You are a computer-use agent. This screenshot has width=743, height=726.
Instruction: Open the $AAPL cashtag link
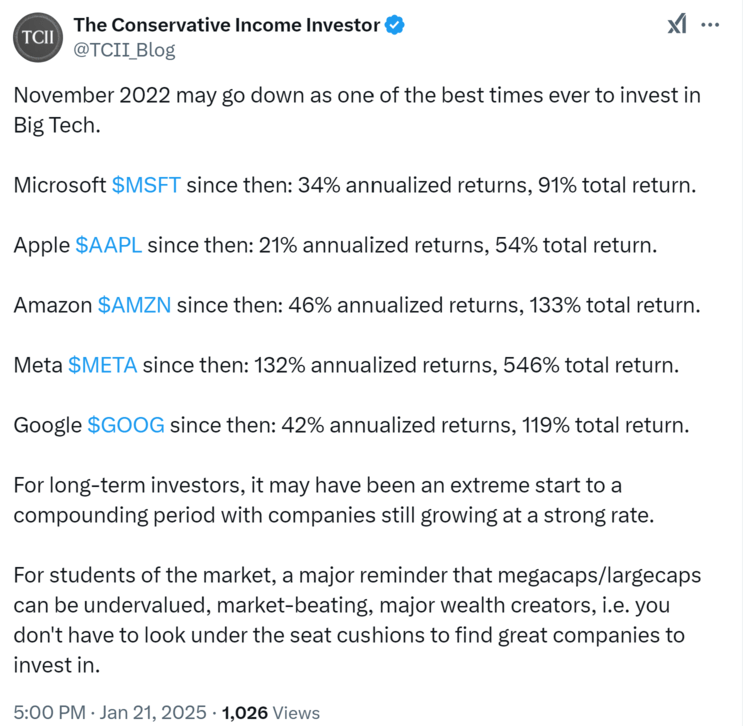pyautogui.click(x=108, y=245)
